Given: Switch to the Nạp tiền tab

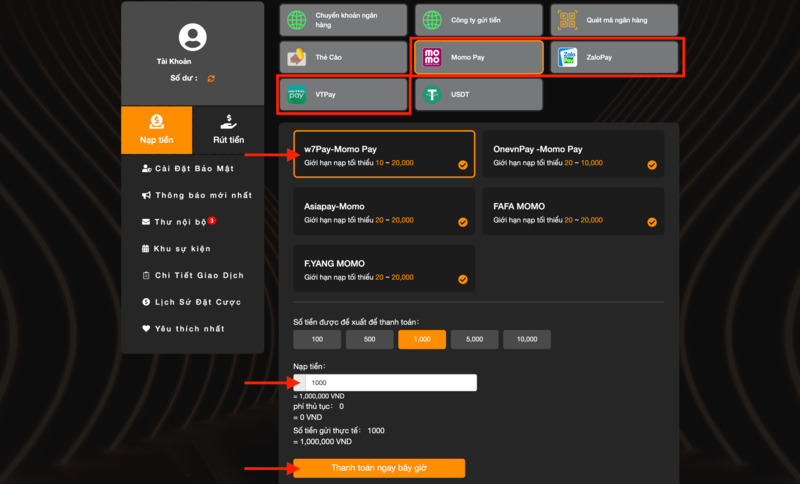Looking at the screenshot, I should click(x=156, y=130).
